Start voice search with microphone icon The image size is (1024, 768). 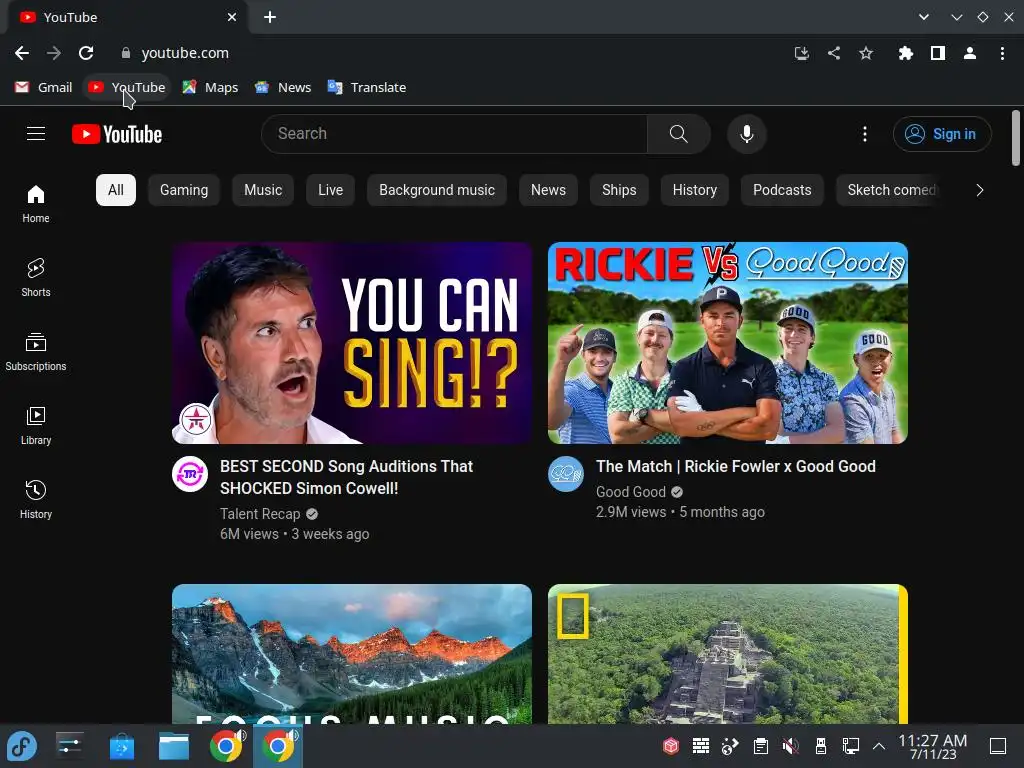(746, 134)
